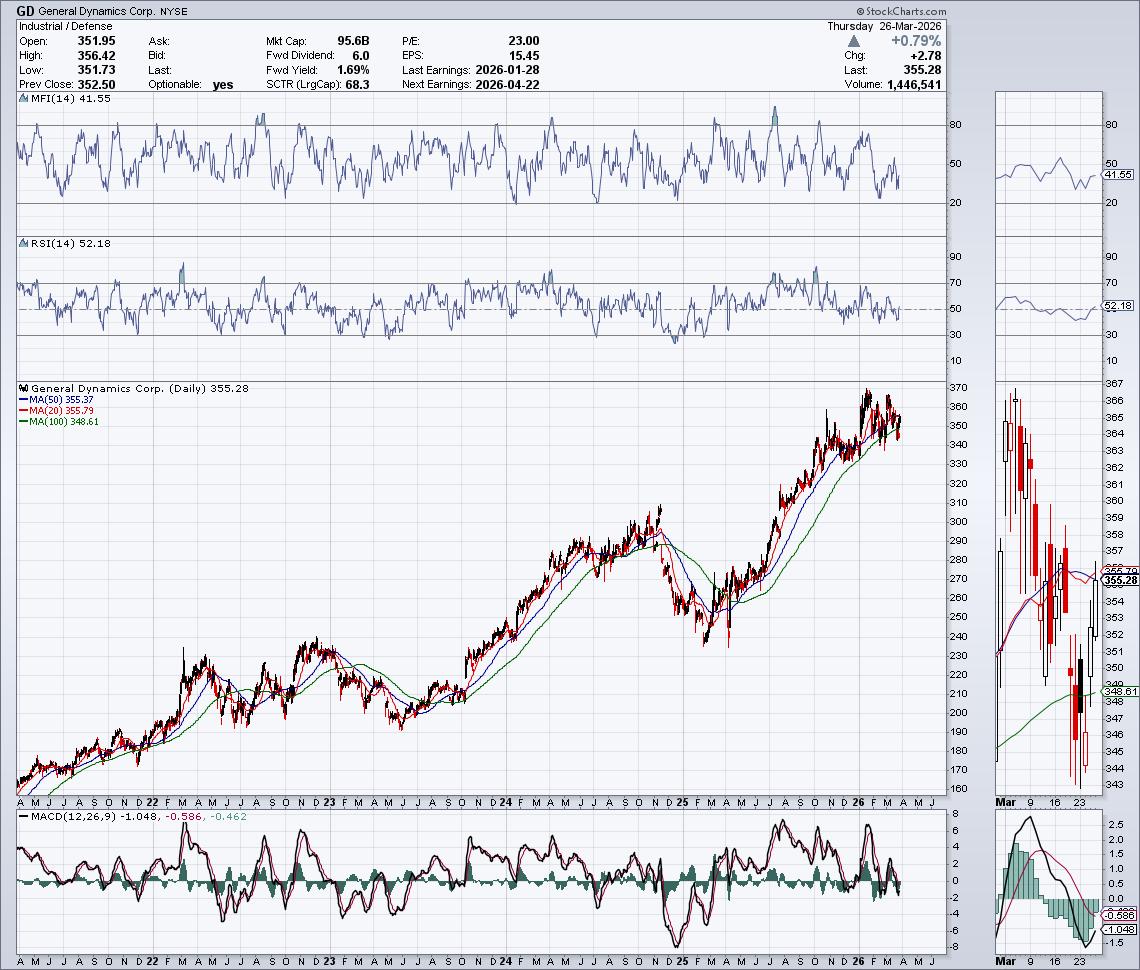Click the MACD histogram value -0.462 in legend
This screenshot has height=970, width=1140.
point(228,817)
